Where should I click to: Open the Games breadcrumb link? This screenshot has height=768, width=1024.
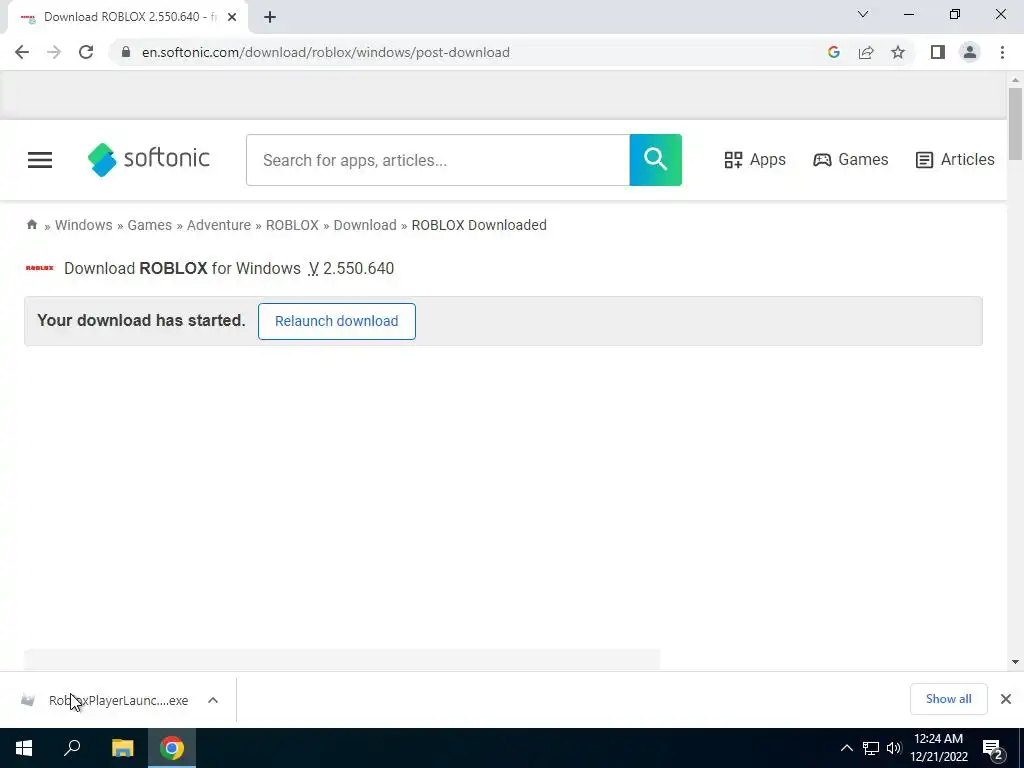click(x=150, y=225)
